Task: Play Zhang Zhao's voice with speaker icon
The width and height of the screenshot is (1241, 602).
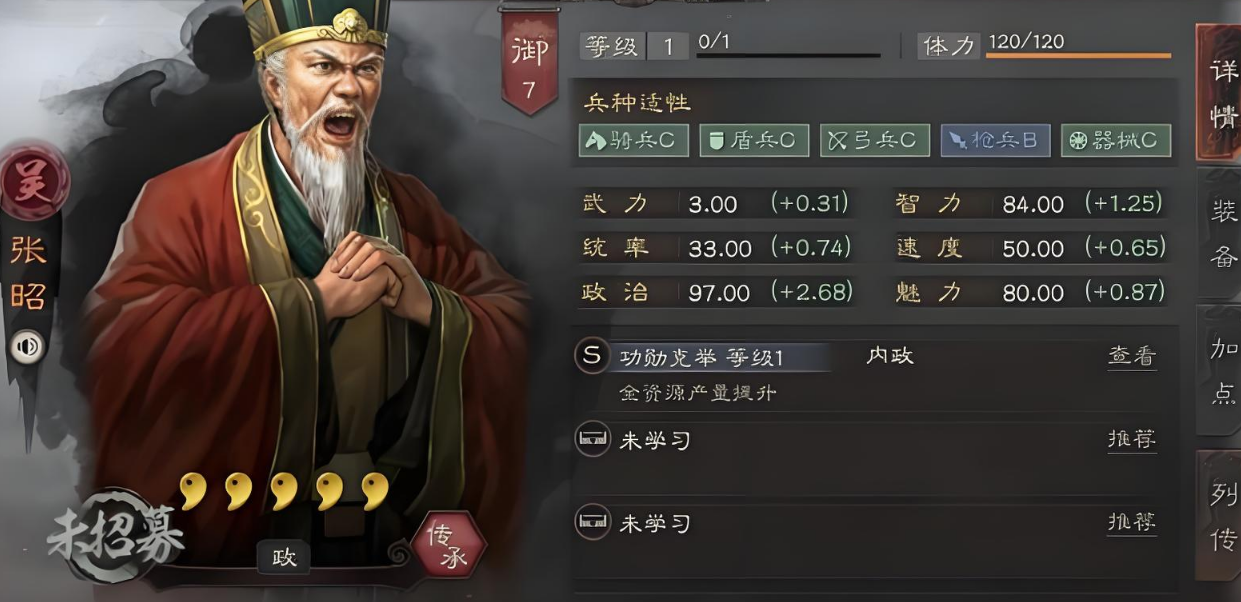Action: [x=28, y=347]
